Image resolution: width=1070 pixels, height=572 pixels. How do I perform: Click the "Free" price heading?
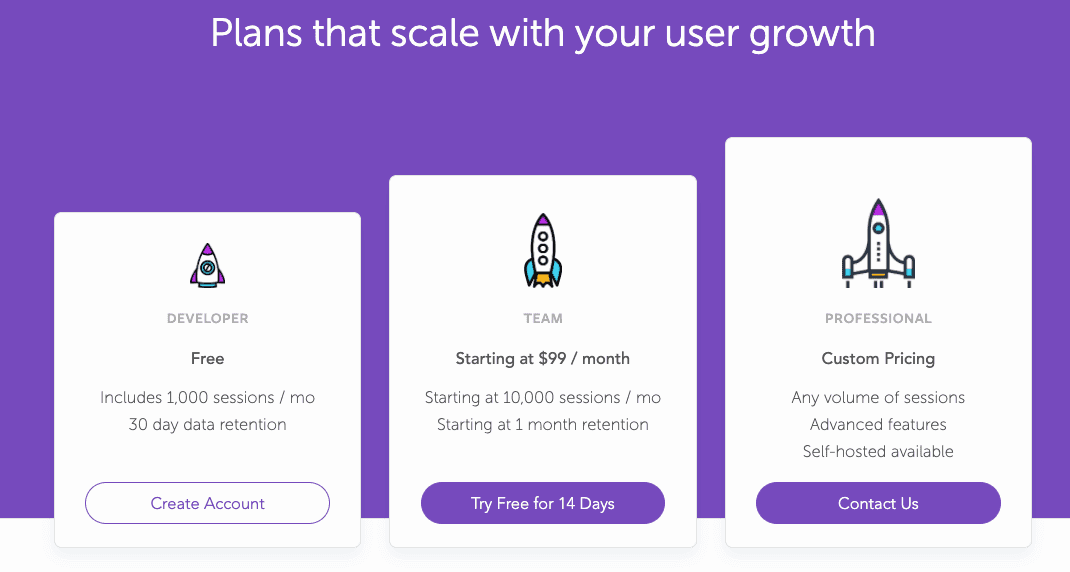point(207,358)
